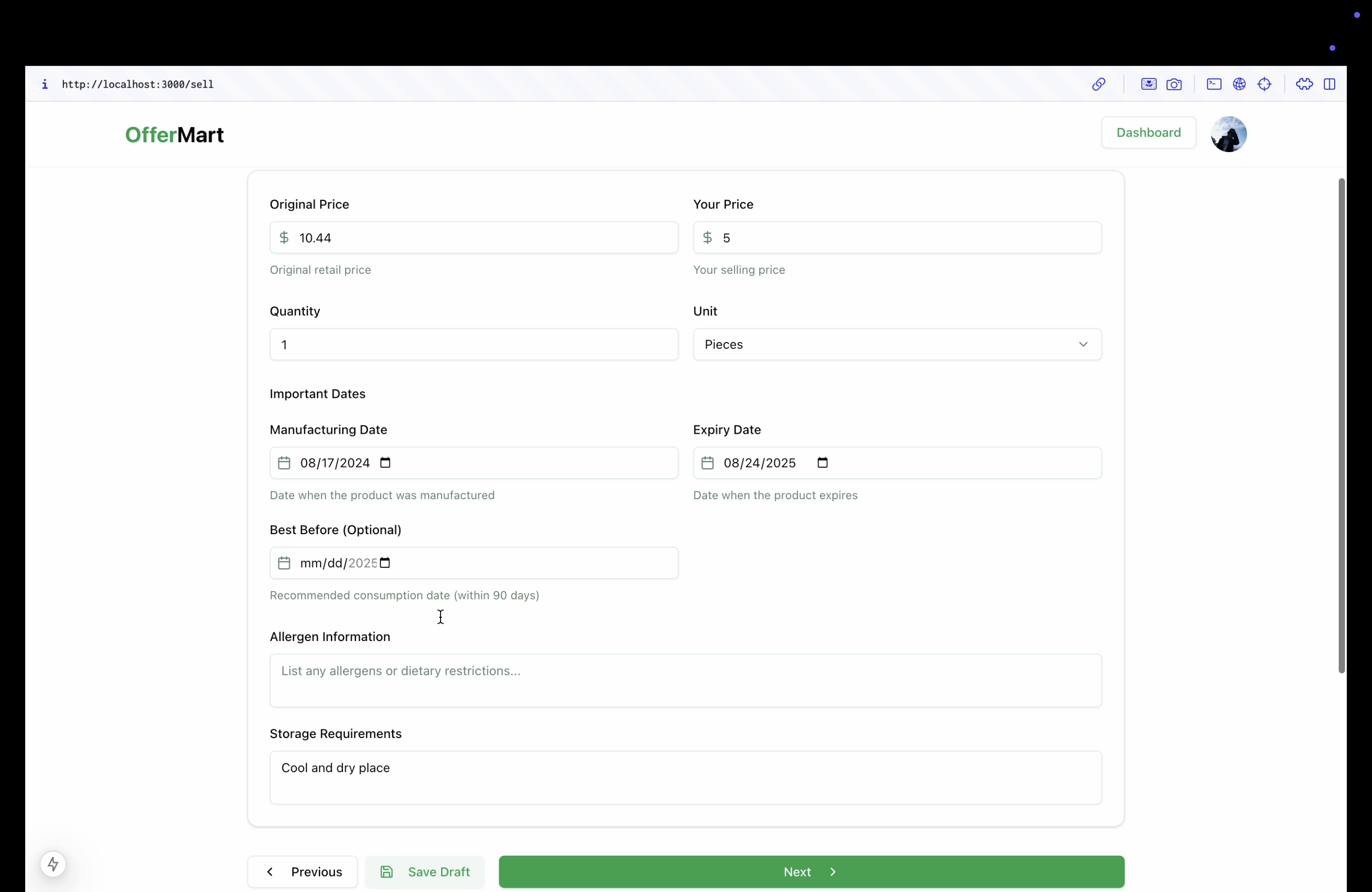Toggle the split panel layout icon
This screenshot has height=892, width=1372.
pyautogui.click(x=1330, y=84)
